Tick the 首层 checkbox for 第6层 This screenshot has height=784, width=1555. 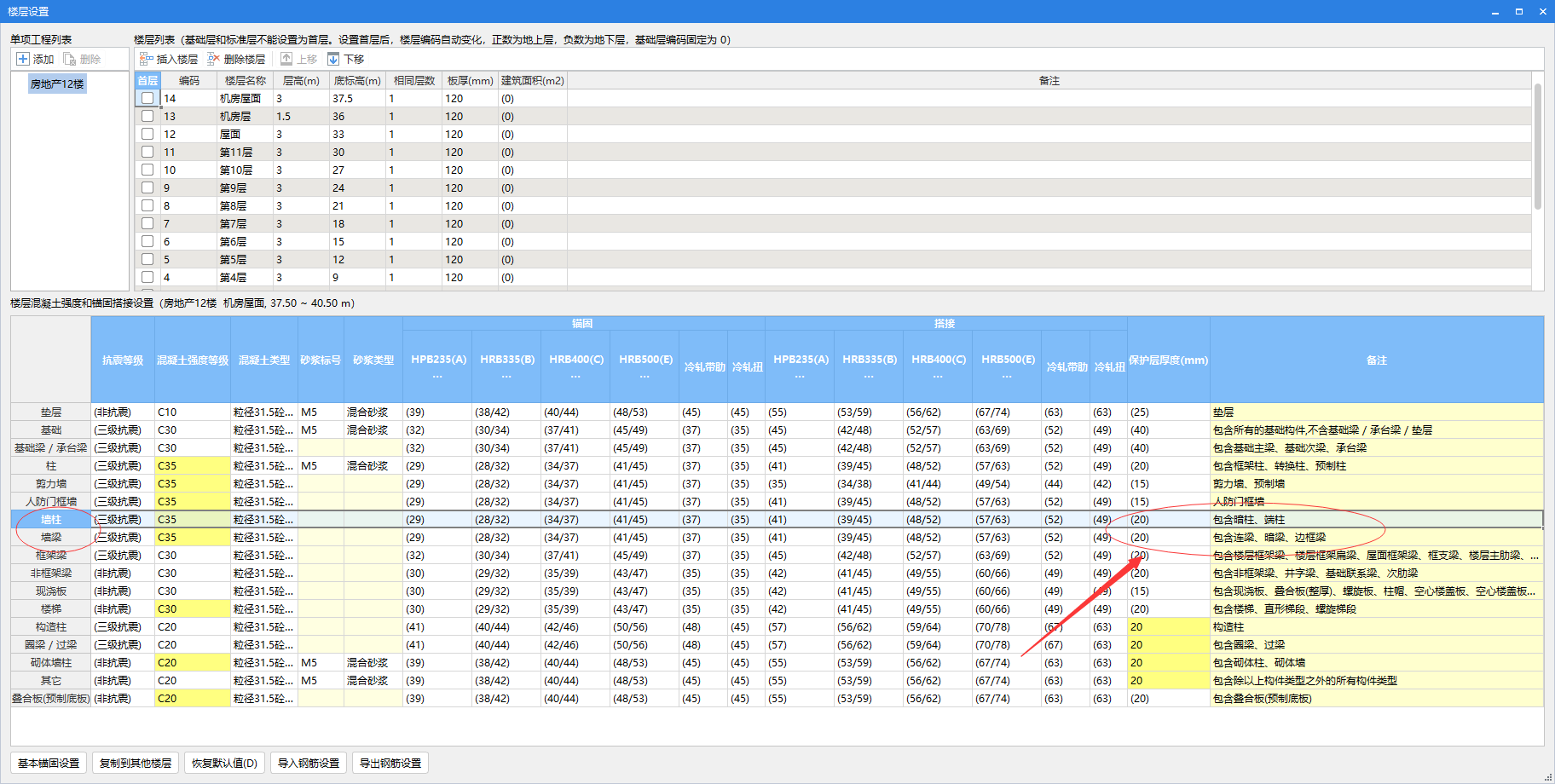147,241
